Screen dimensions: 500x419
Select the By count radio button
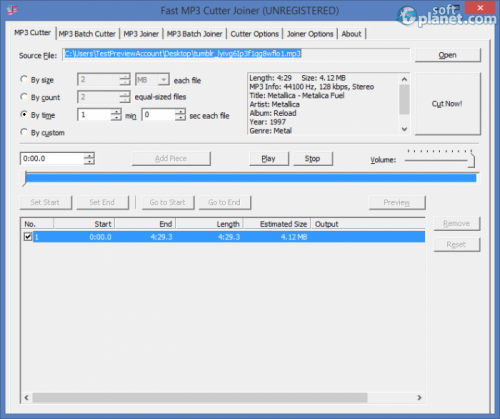coord(24,97)
